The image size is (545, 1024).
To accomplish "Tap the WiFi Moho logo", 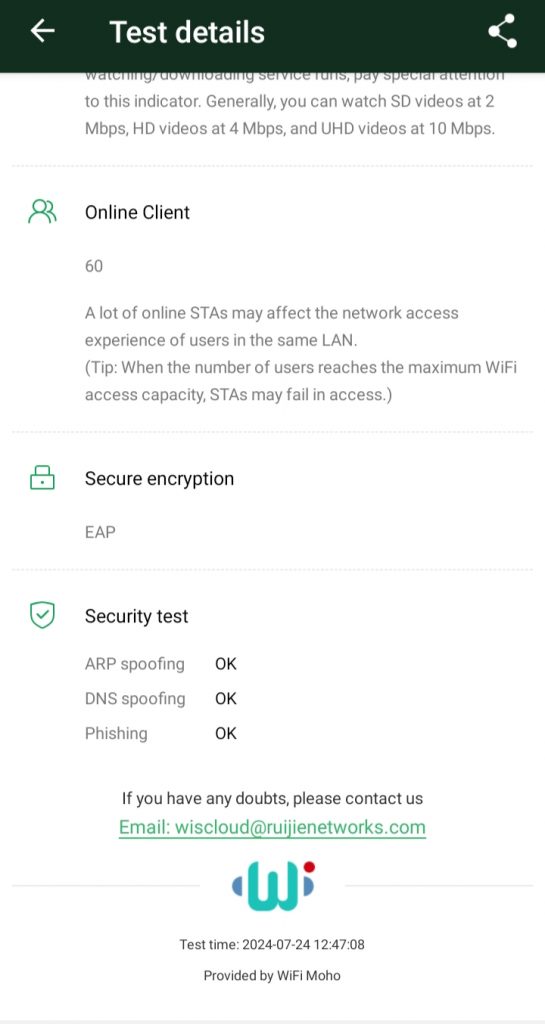I will click(x=273, y=886).
